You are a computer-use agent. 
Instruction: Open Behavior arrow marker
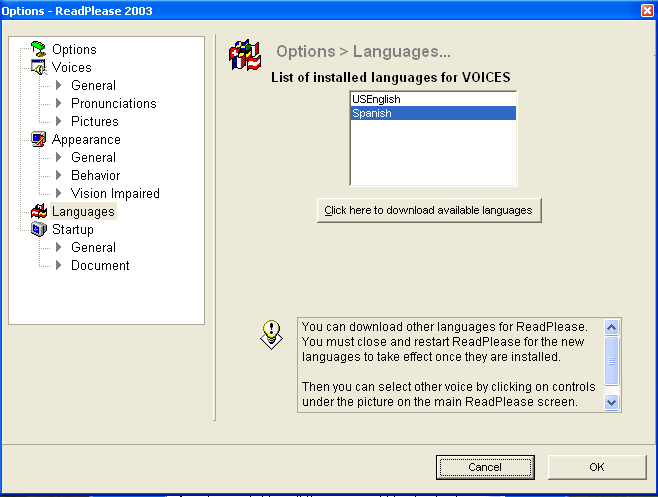click(59, 175)
